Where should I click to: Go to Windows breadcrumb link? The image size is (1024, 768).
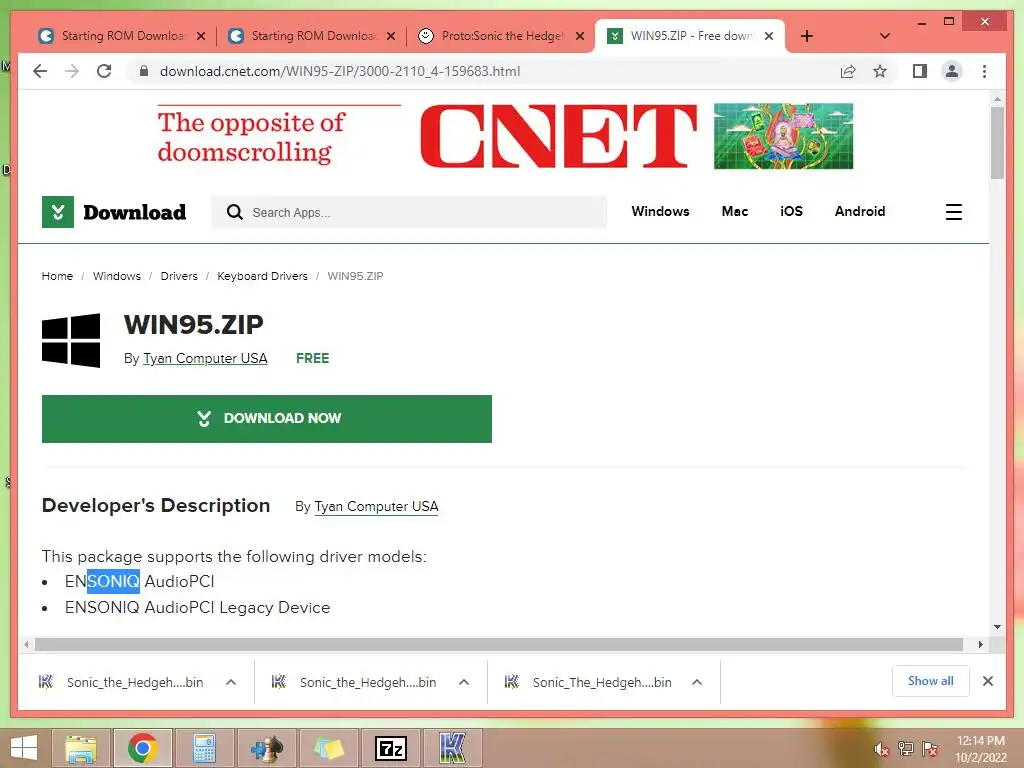click(x=117, y=276)
